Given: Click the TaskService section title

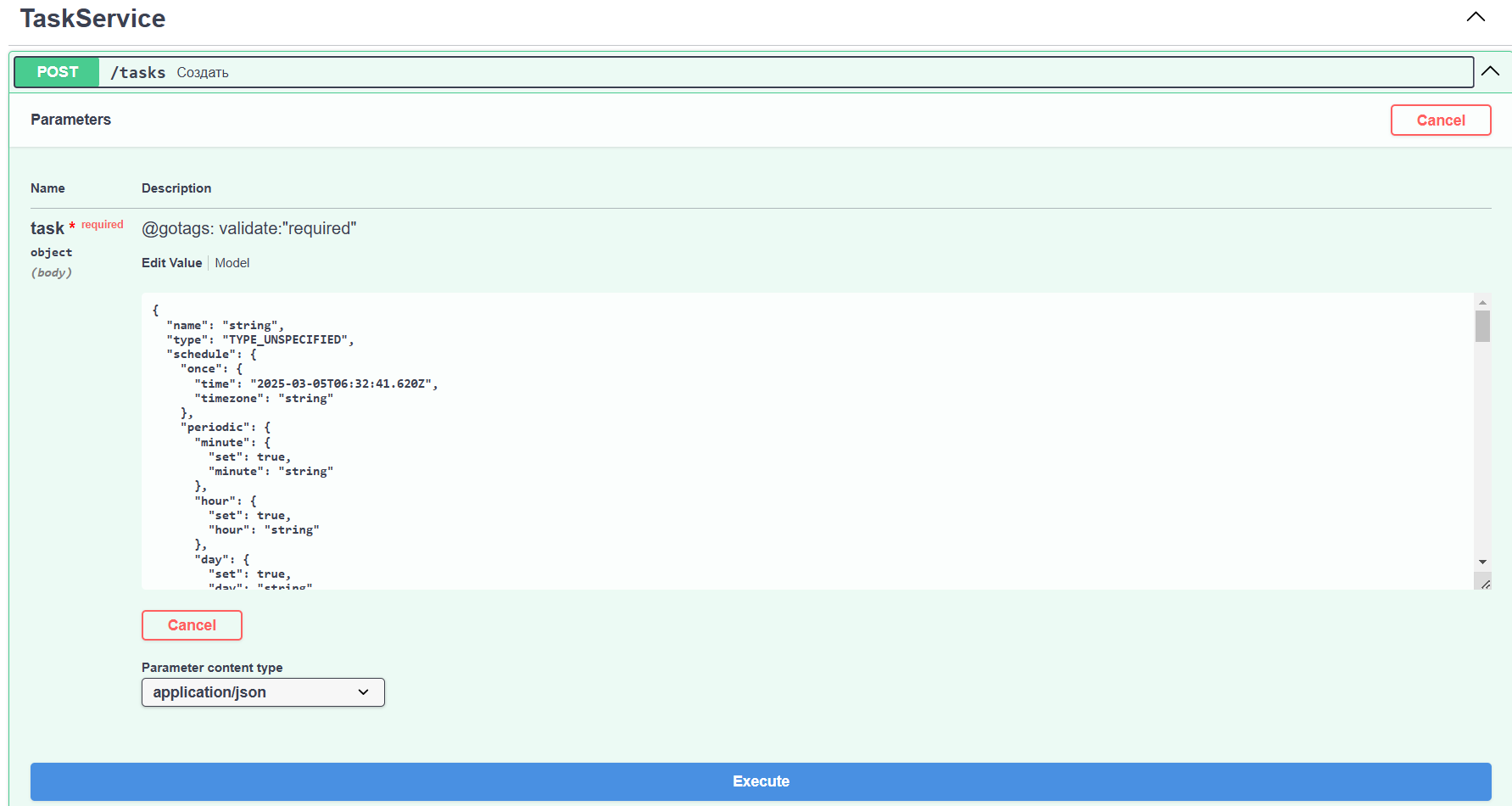Looking at the screenshot, I should [x=92, y=19].
